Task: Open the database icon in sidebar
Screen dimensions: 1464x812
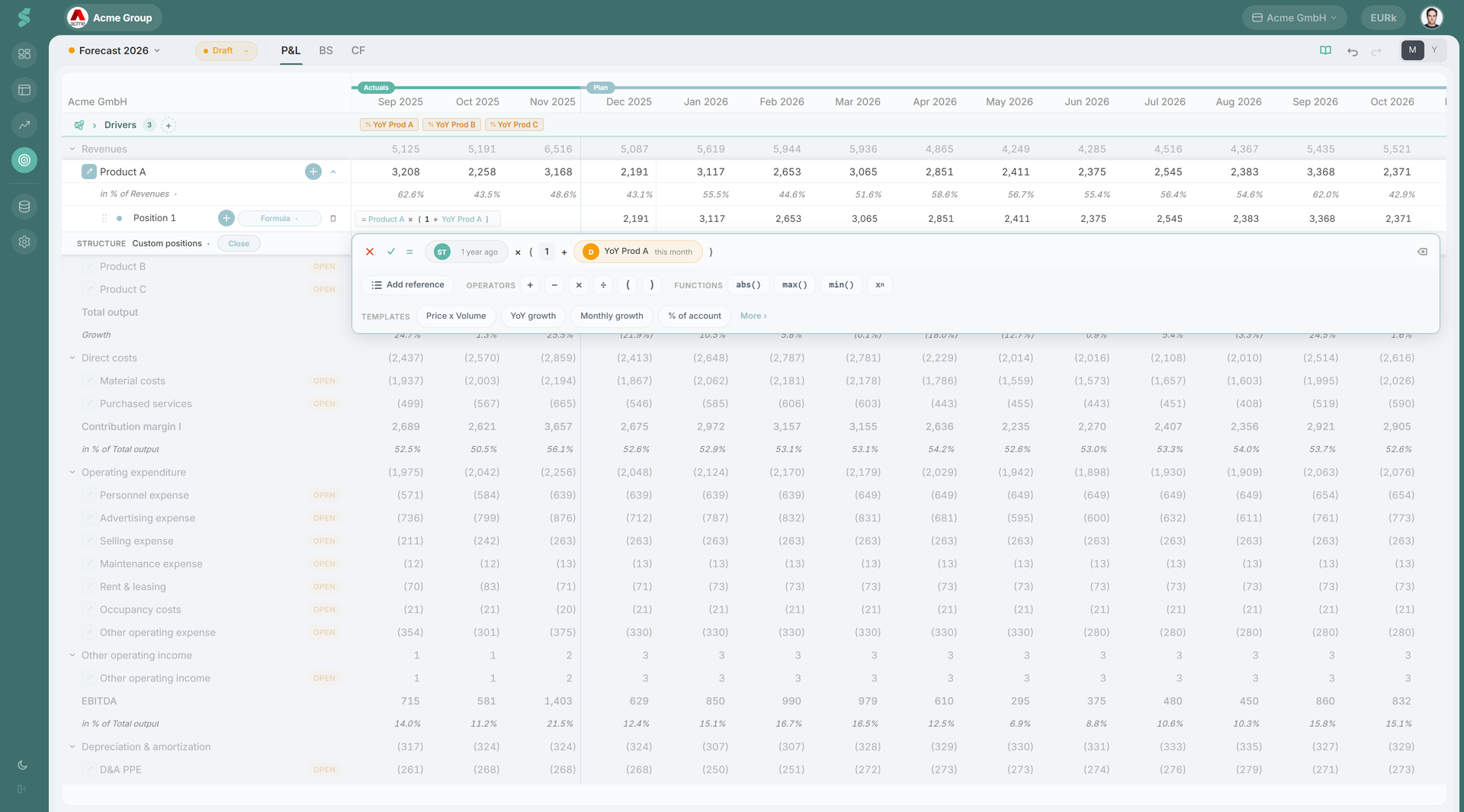Action: [24, 207]
